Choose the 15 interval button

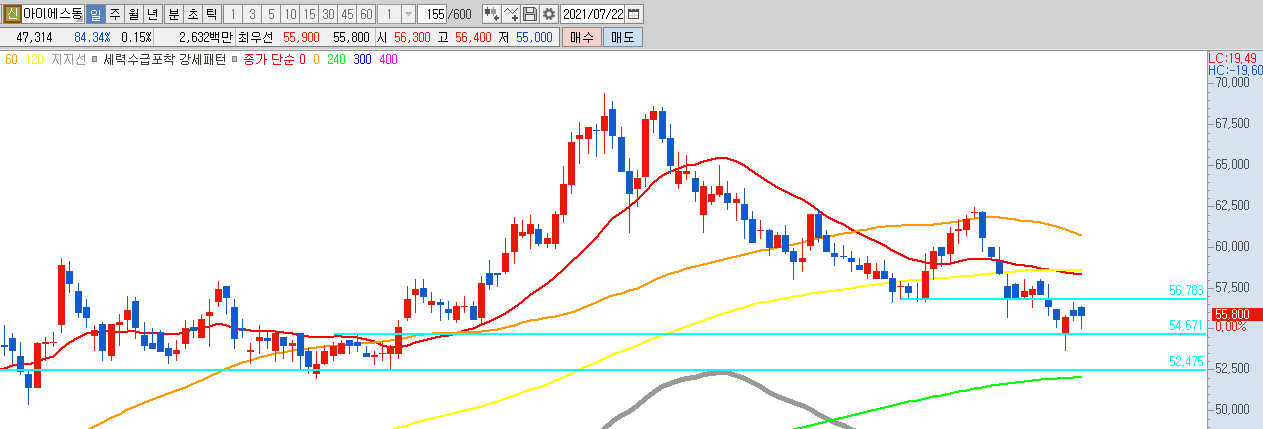point(308,14)
